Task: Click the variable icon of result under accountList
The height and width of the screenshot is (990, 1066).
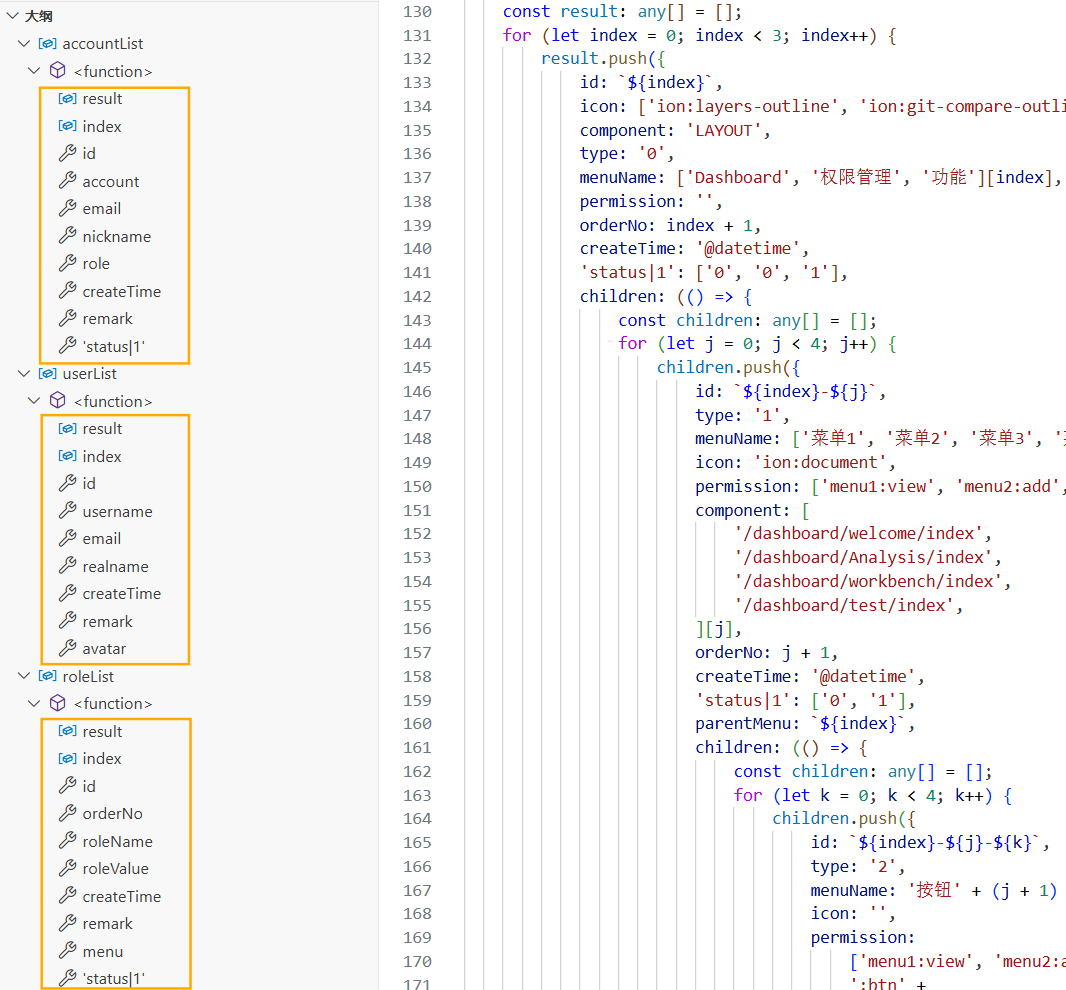Action: pos(67,99)
